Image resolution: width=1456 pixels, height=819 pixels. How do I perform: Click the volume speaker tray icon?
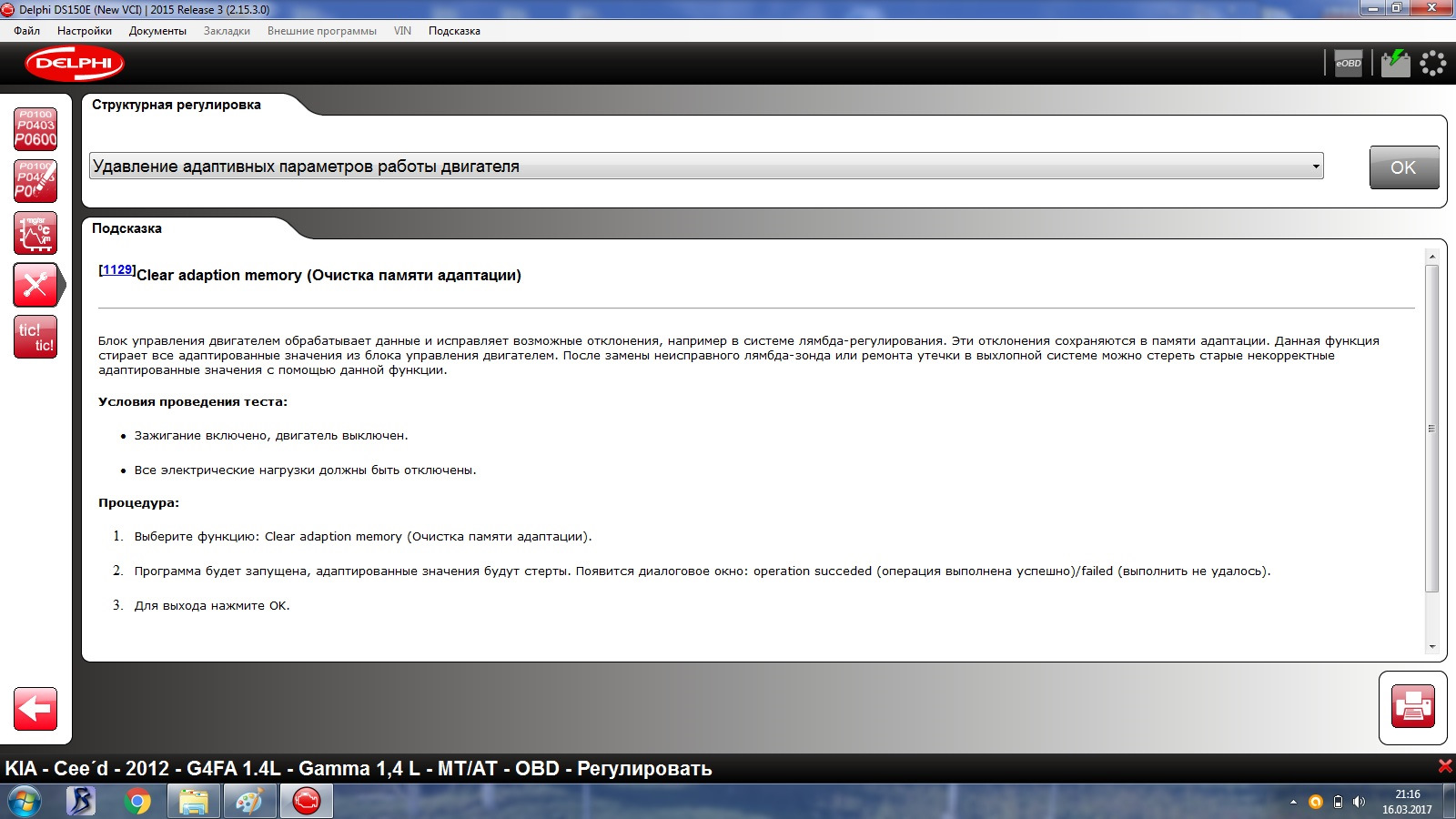pos(1359,802)
